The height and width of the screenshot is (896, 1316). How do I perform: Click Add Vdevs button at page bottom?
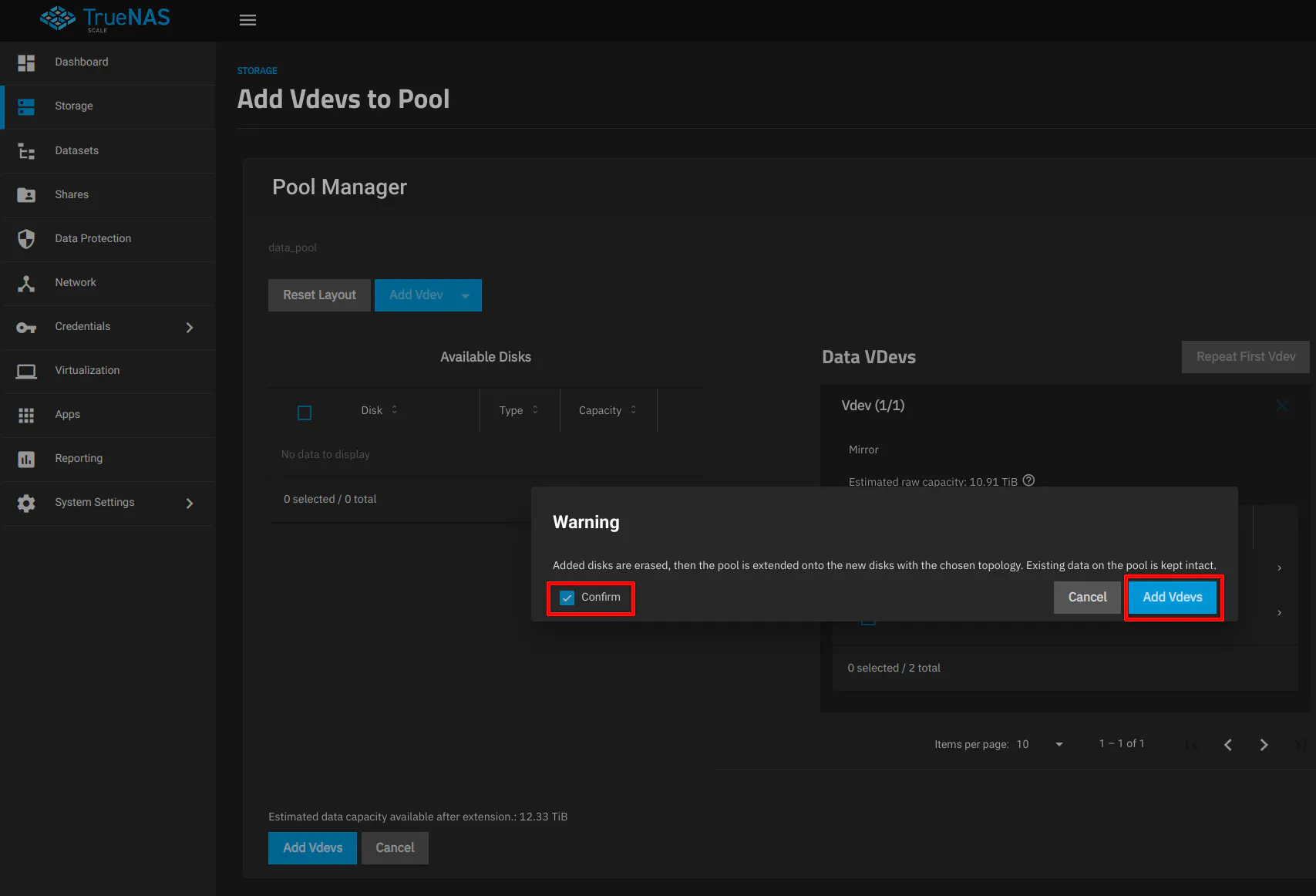pyautogui.click(x=312, y=848)
